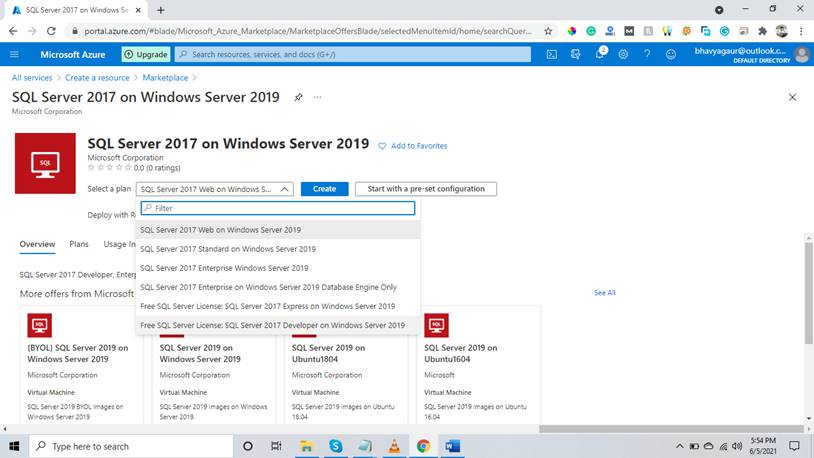The width and height of the screenshot is (814, 458).
Task: Open VLC media player from taskbar
Action: (394, 446)
